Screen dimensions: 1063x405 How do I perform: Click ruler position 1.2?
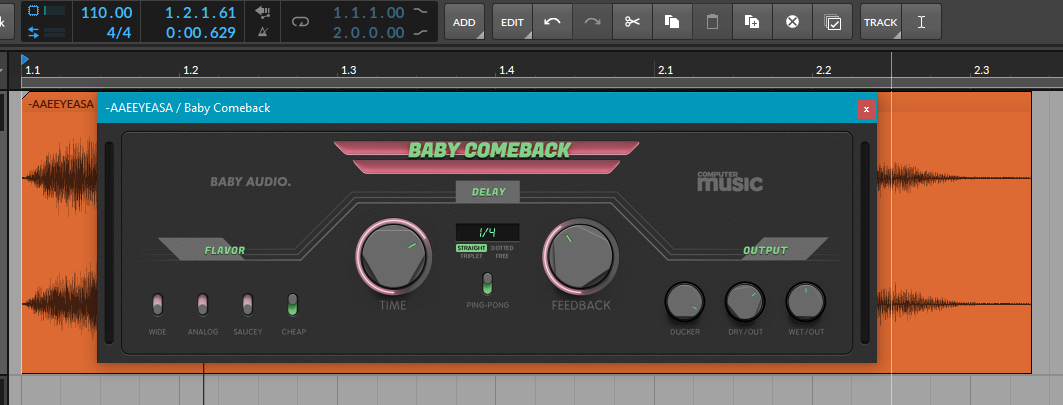(190, 70)
